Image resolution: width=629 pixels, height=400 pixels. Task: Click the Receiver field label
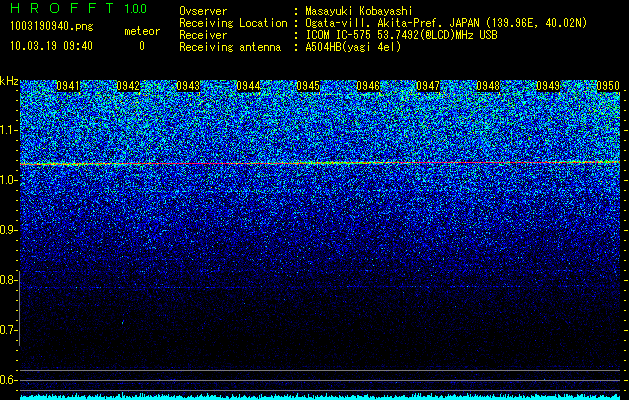point(203,35)
